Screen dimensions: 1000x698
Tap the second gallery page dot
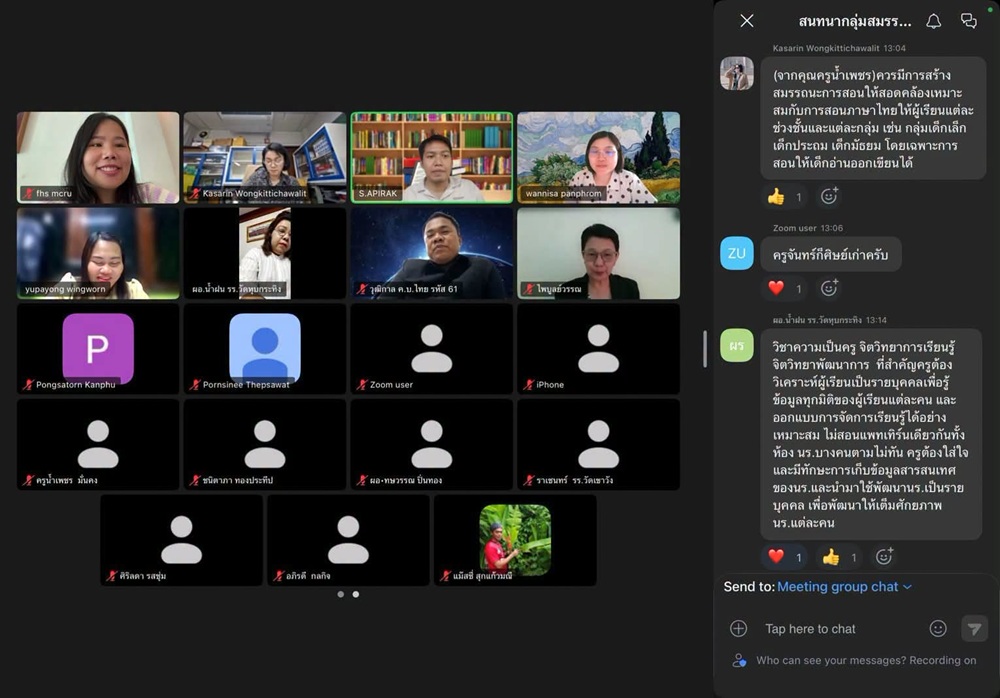coord(356,594)
